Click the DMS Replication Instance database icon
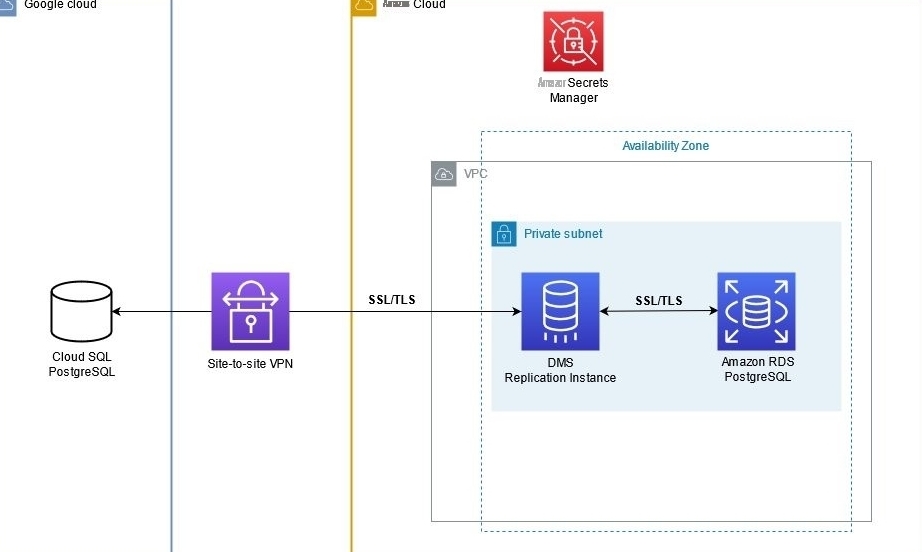This screenshot has width=922, height=552. click(560, 311)
